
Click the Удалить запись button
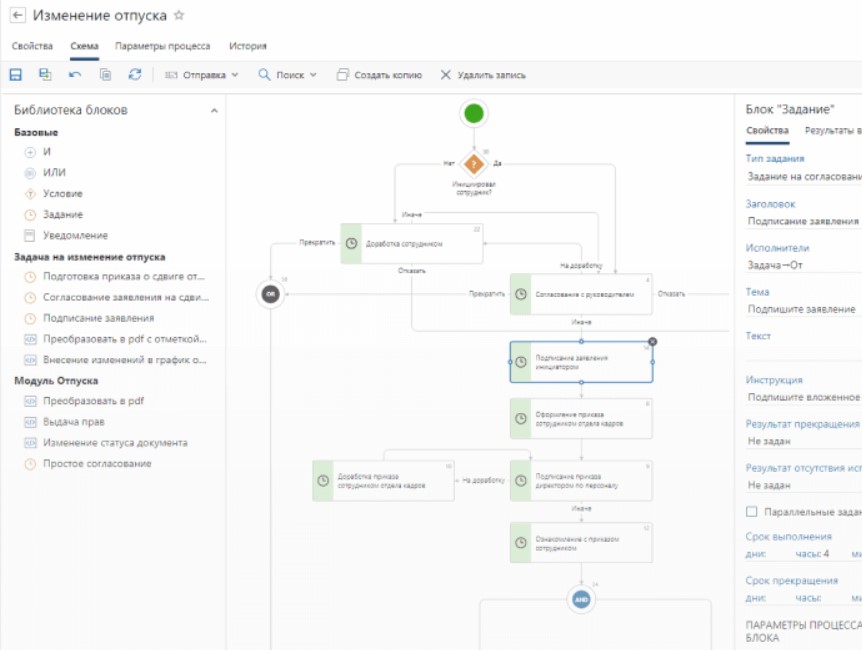pyautogui.click(x=483, y=75)
